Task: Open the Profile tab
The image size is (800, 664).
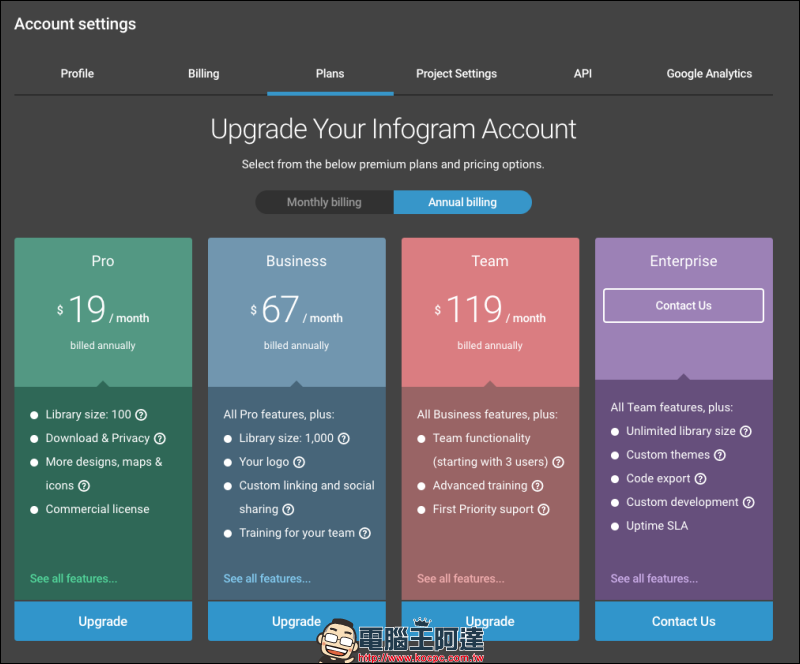Action: [77, 73]
